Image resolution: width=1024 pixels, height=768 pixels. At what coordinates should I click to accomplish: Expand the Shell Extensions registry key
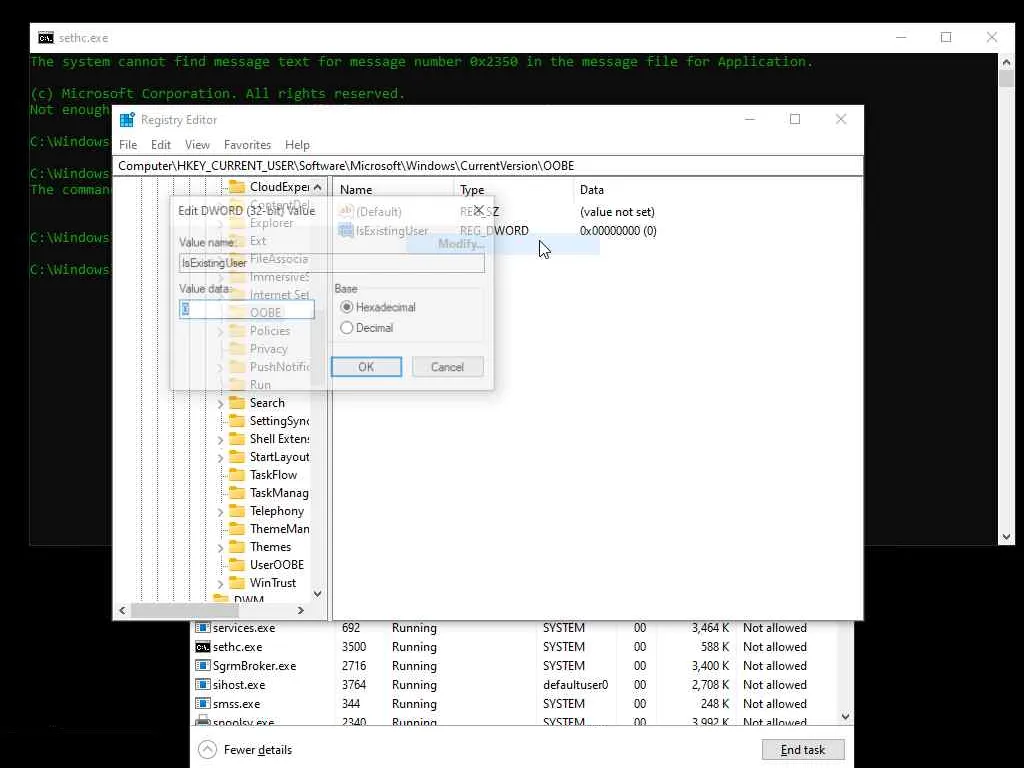(220, 440)
